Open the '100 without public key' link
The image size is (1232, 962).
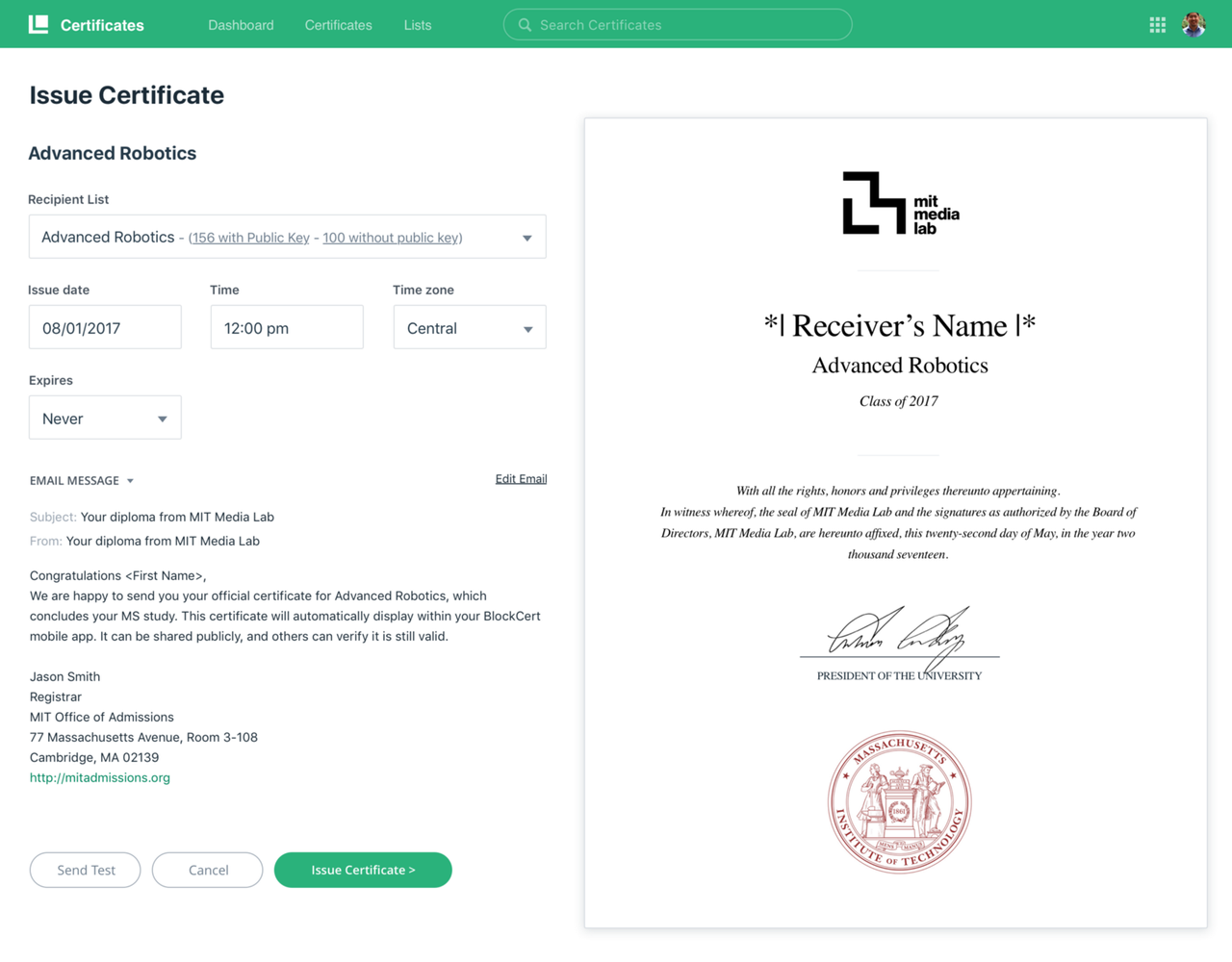[x=392, y=238]
